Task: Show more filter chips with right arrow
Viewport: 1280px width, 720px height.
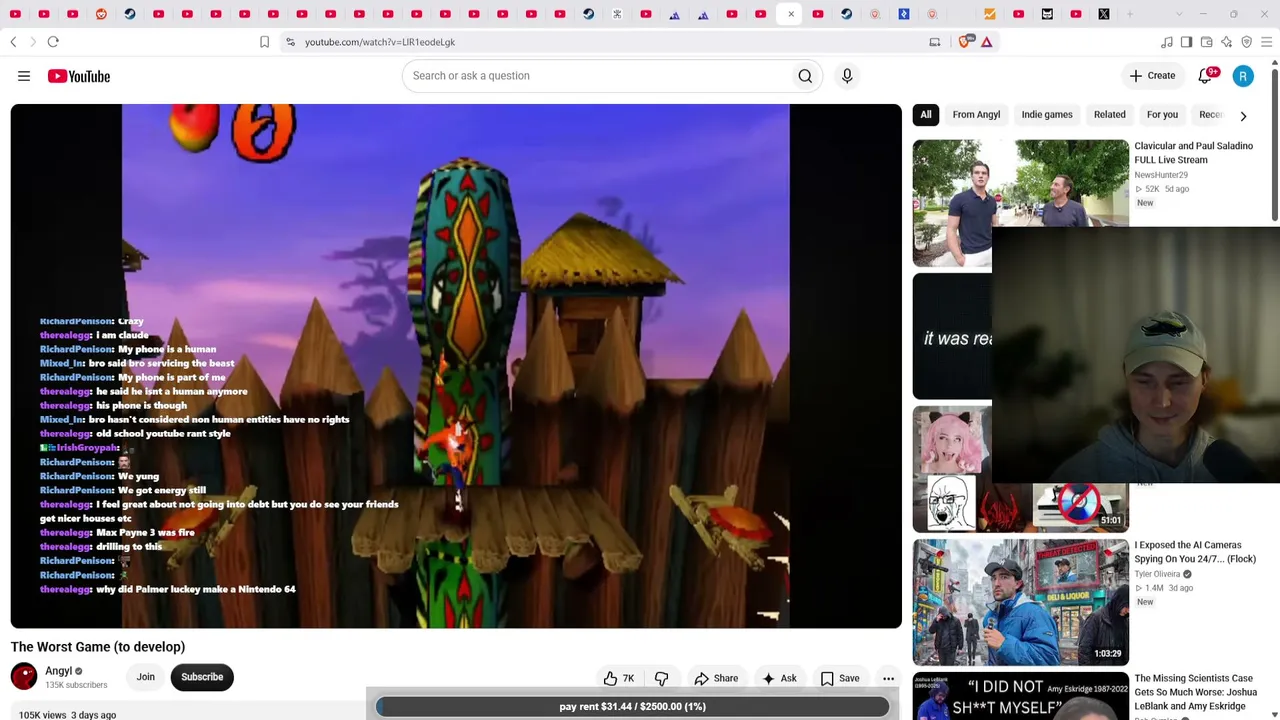Action: tap(1243, 115)
